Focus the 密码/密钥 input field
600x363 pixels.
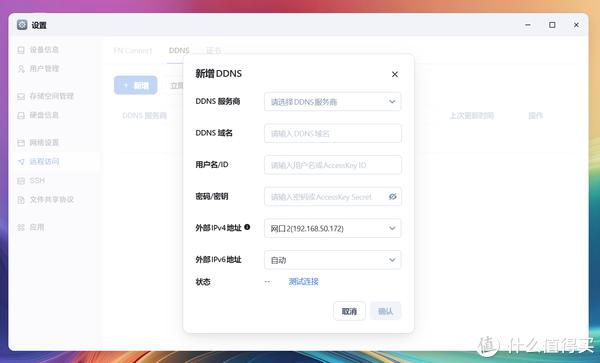(x=333, y=197)
